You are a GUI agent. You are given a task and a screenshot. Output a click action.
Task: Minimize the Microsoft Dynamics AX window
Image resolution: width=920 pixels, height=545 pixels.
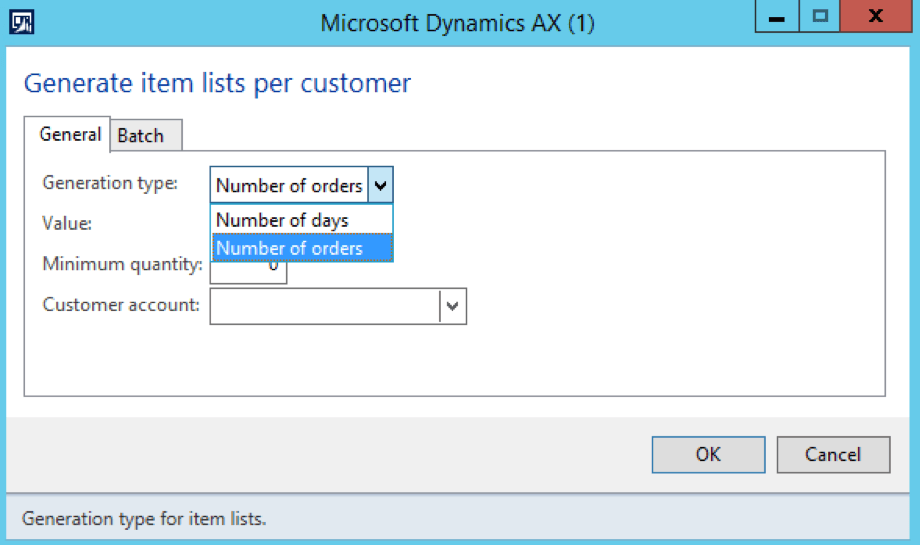click(x=776, y=17)
